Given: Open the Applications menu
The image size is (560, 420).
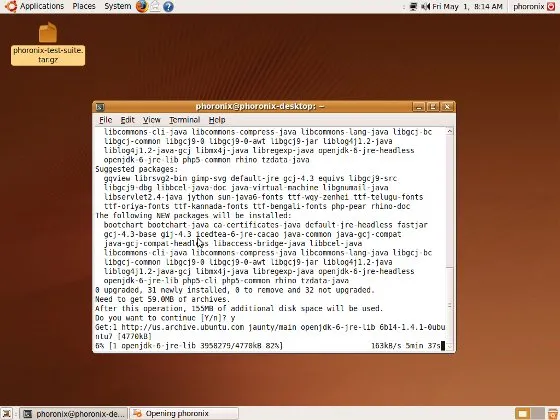Looking at the screenshot, I should pyautogui.click(x=42, y=6).
